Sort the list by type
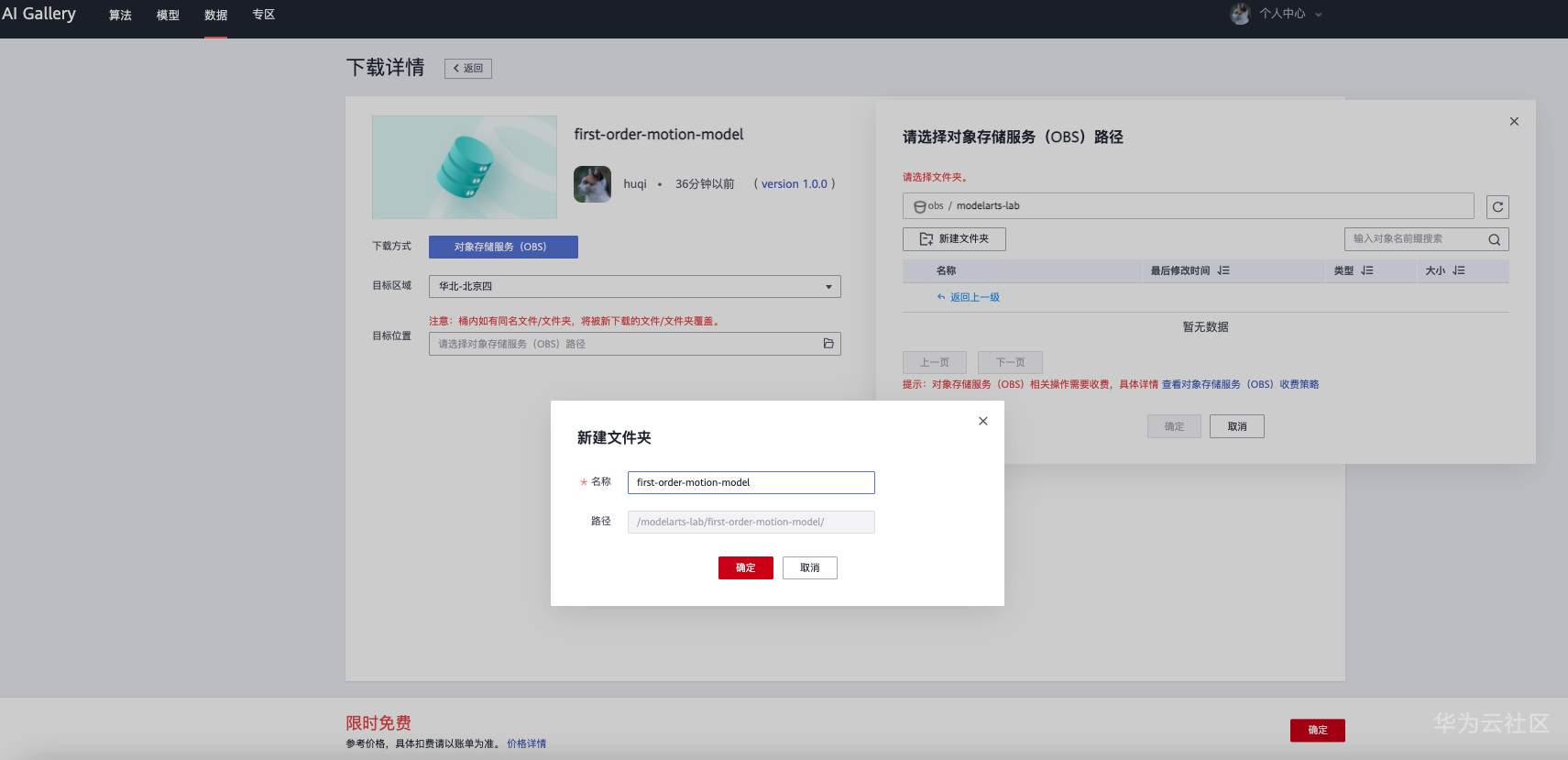Screen dimensions: 1568x760 click(1367, 270)
